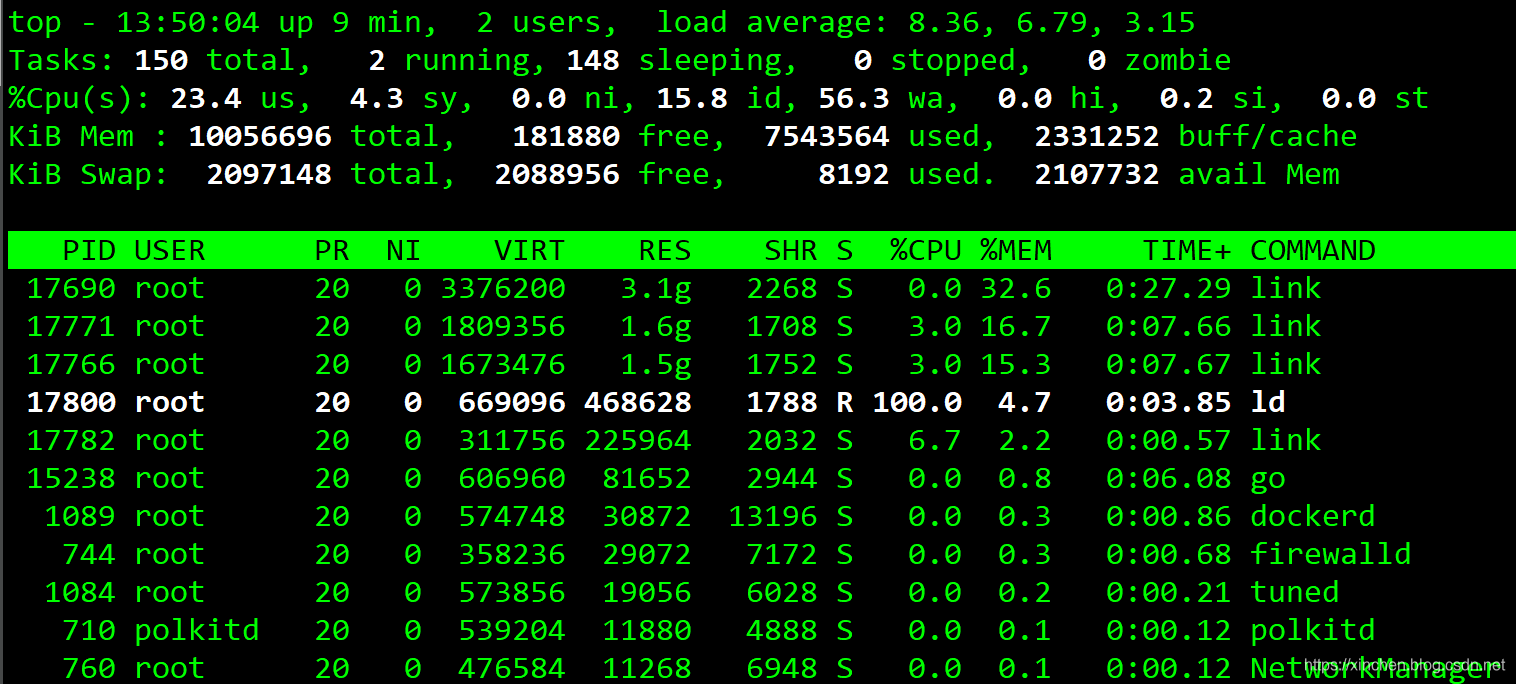Select PID 17771 in the process list
The height and width of the screenshot is (684, 1516).
71,326
